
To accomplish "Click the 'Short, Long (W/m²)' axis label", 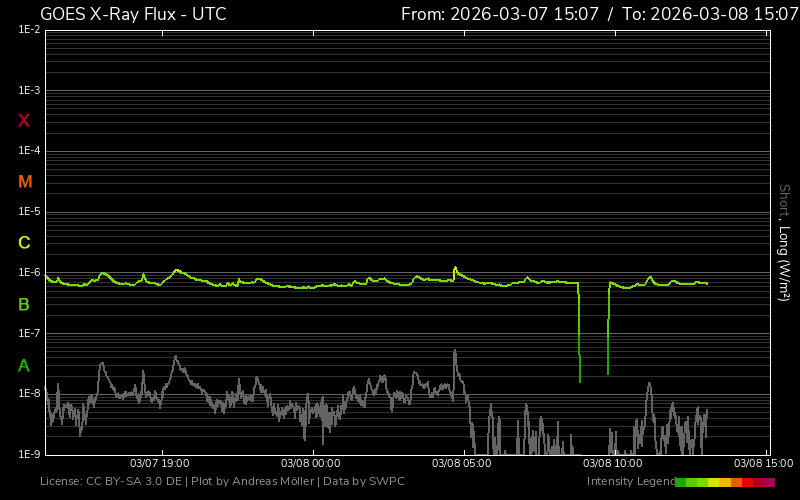I will [784, 242].
